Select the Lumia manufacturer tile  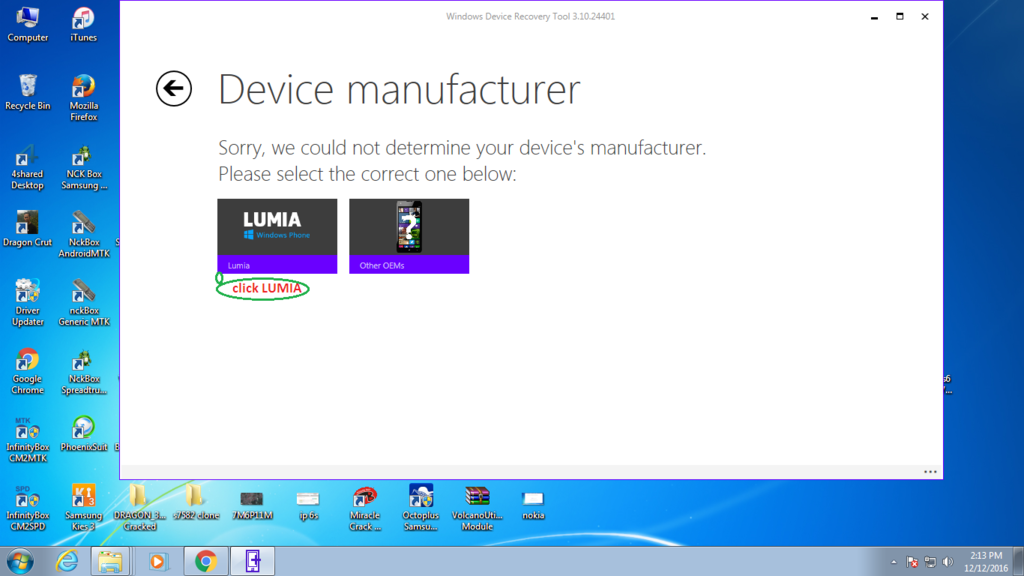point(277,235)
